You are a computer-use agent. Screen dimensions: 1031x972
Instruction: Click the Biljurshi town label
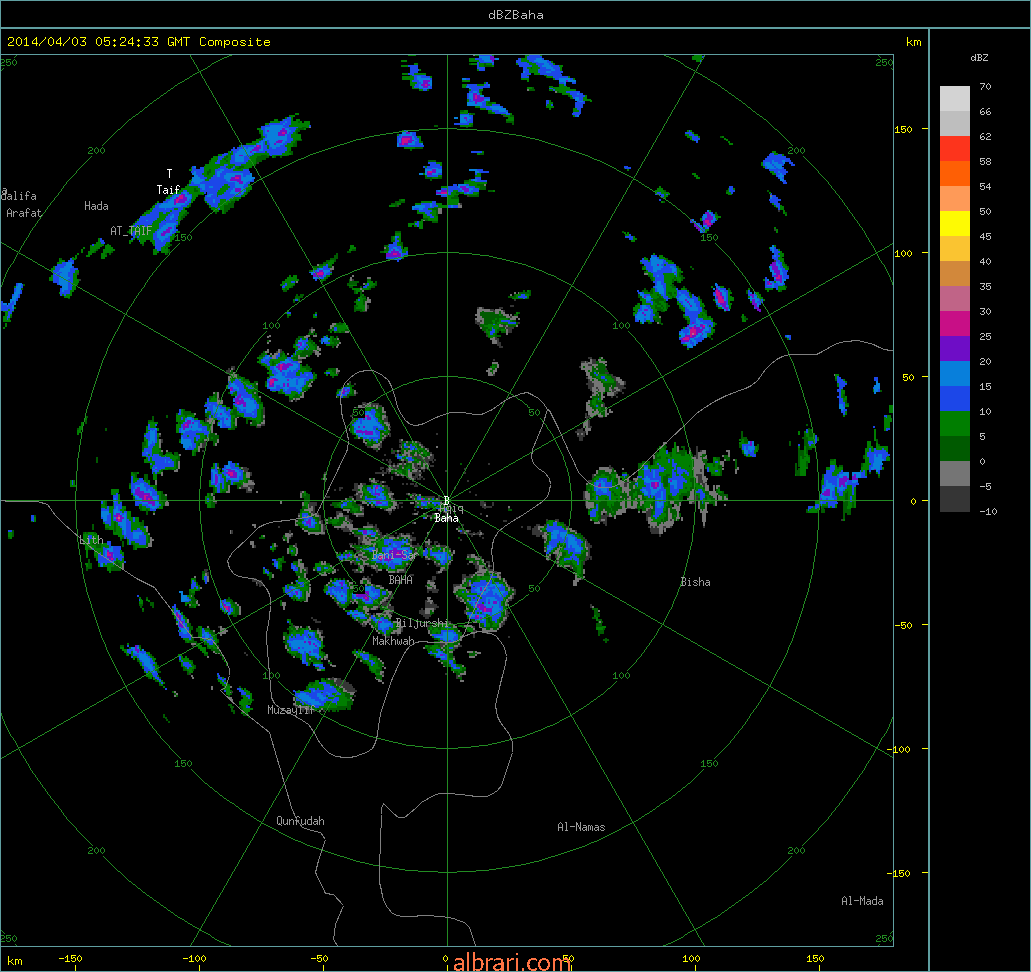point(422,623)
